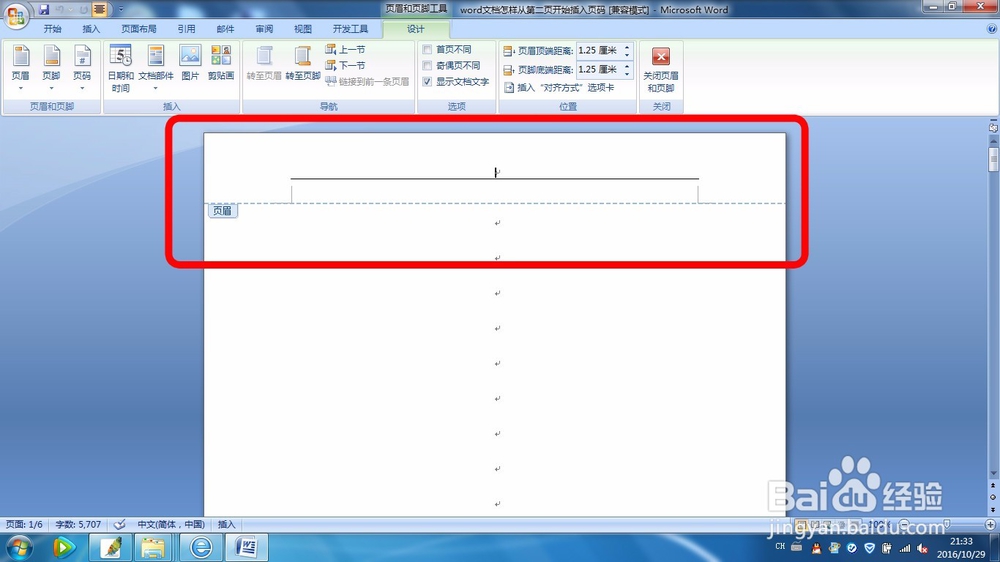Viewport: 1000px width, 562px height.
Task: Increase header top distance (页眉顶端距离) spinner
Action: 627,47
